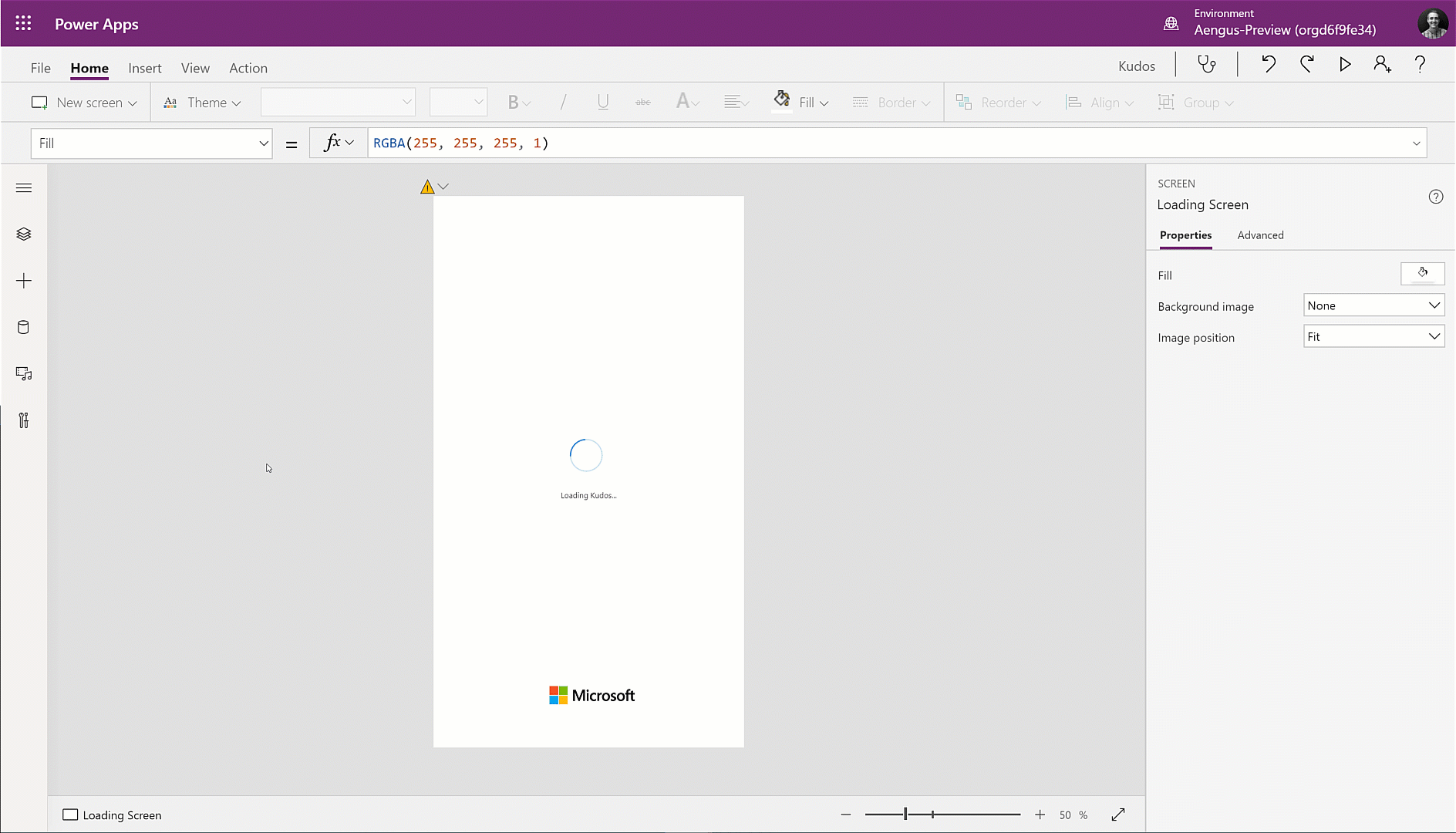Preview the app with play button

tap(1345, 65)
